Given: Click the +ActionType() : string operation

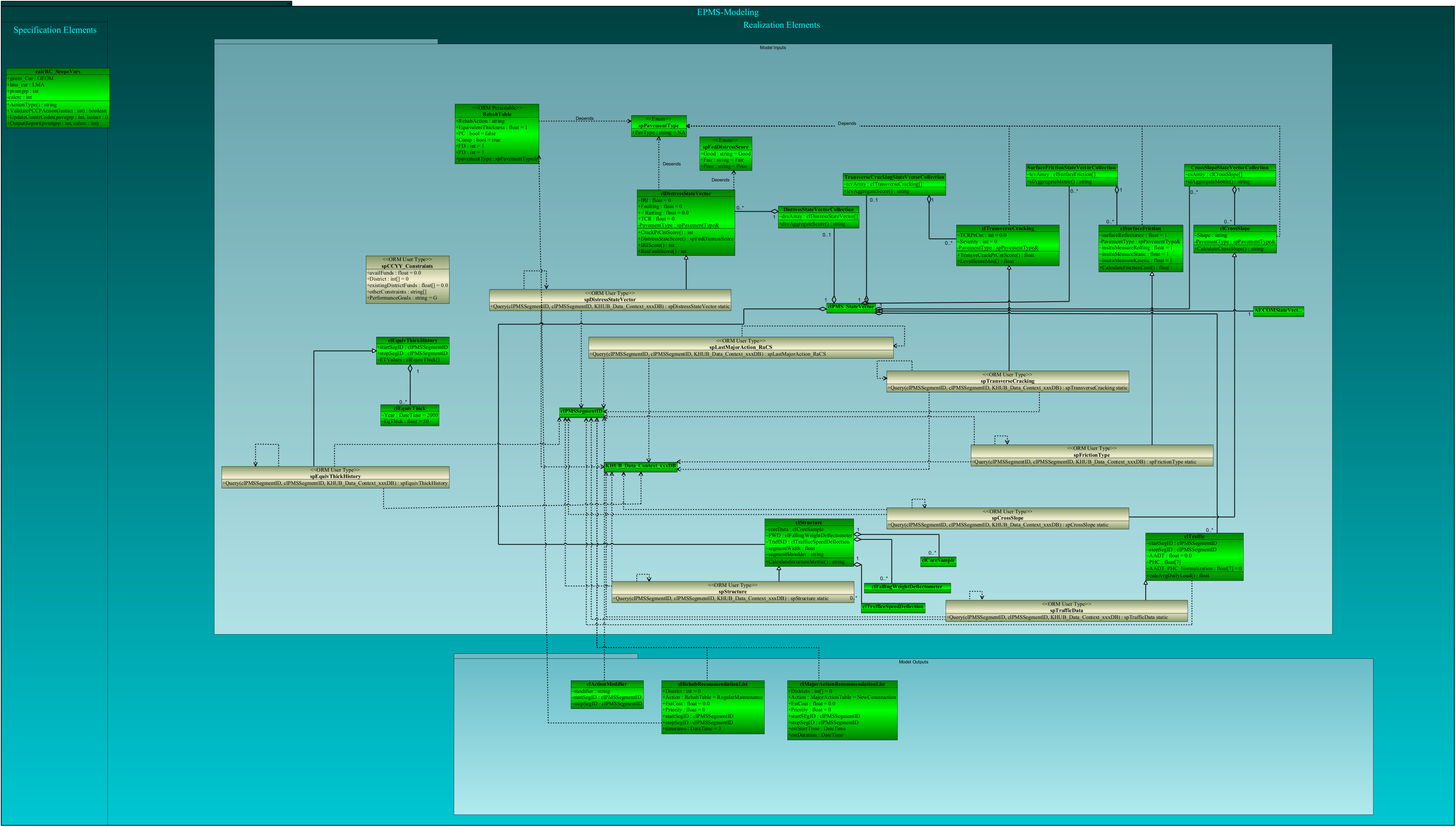Looking at the screenshot, I should tap(32, 105).
